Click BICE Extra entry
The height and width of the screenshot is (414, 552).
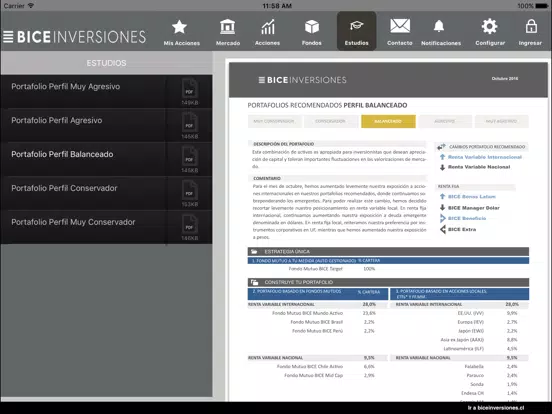(x=458, y=230)
